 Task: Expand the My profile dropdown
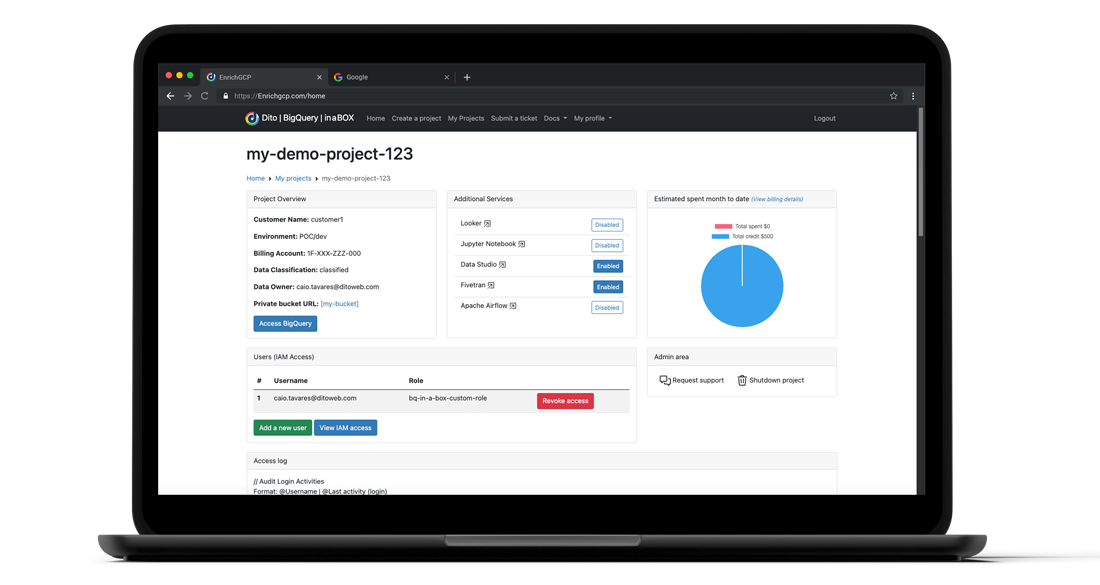[593, 119]
